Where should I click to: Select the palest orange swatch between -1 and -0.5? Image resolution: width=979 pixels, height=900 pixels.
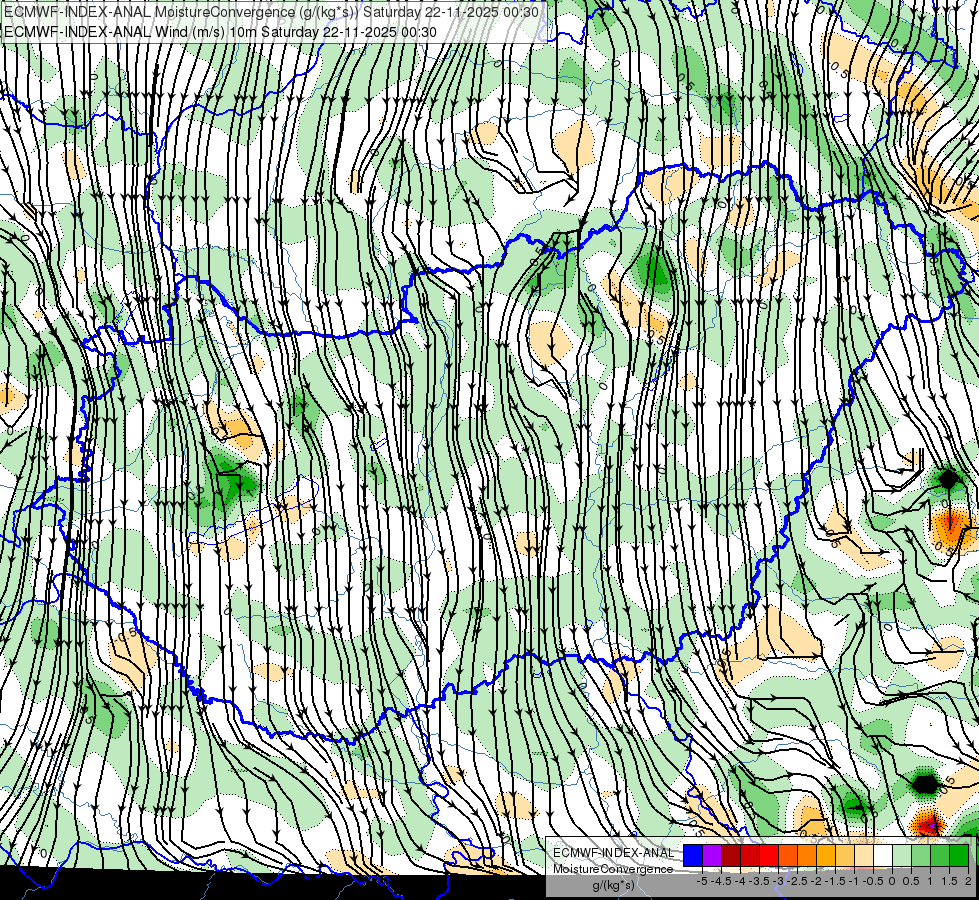[x=864, y=855]
